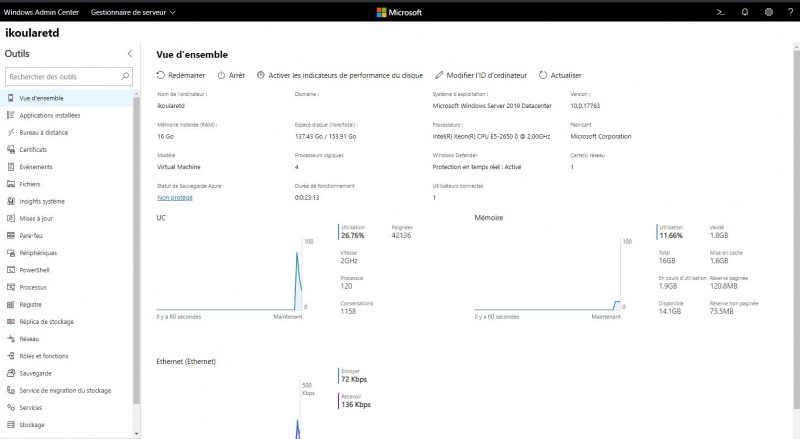800x439 pixels.
Task: Click the Rôles et fonctions icon
Action: pos(11,356)
